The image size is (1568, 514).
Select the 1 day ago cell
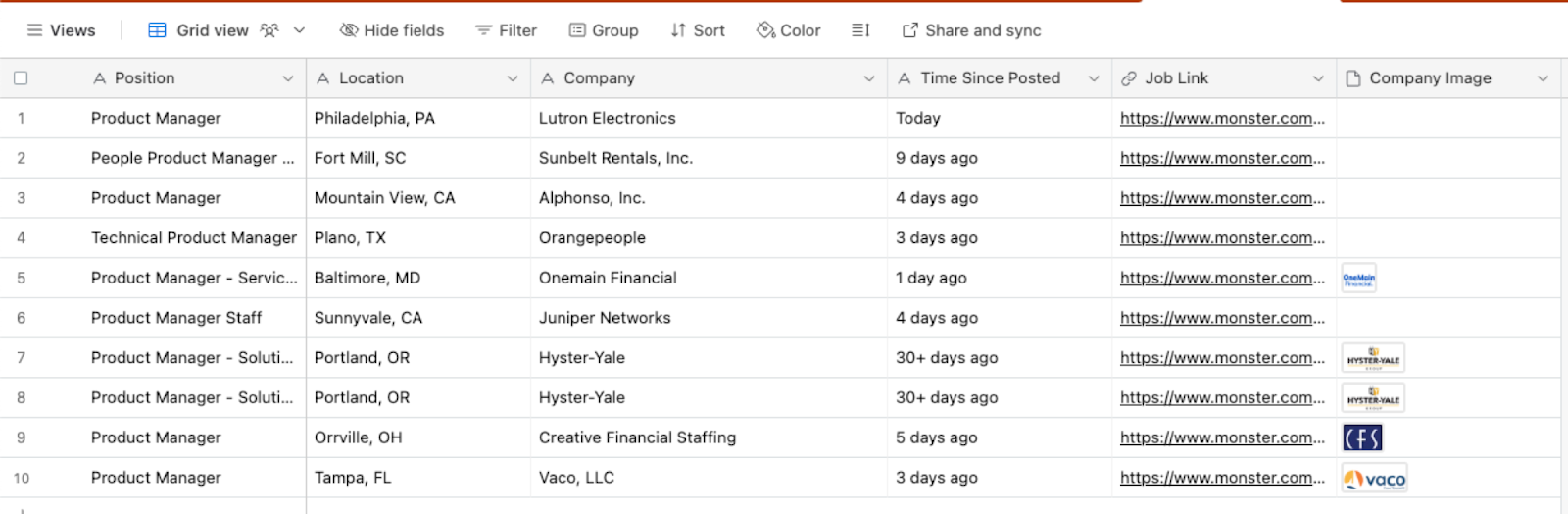(1000, 278)
